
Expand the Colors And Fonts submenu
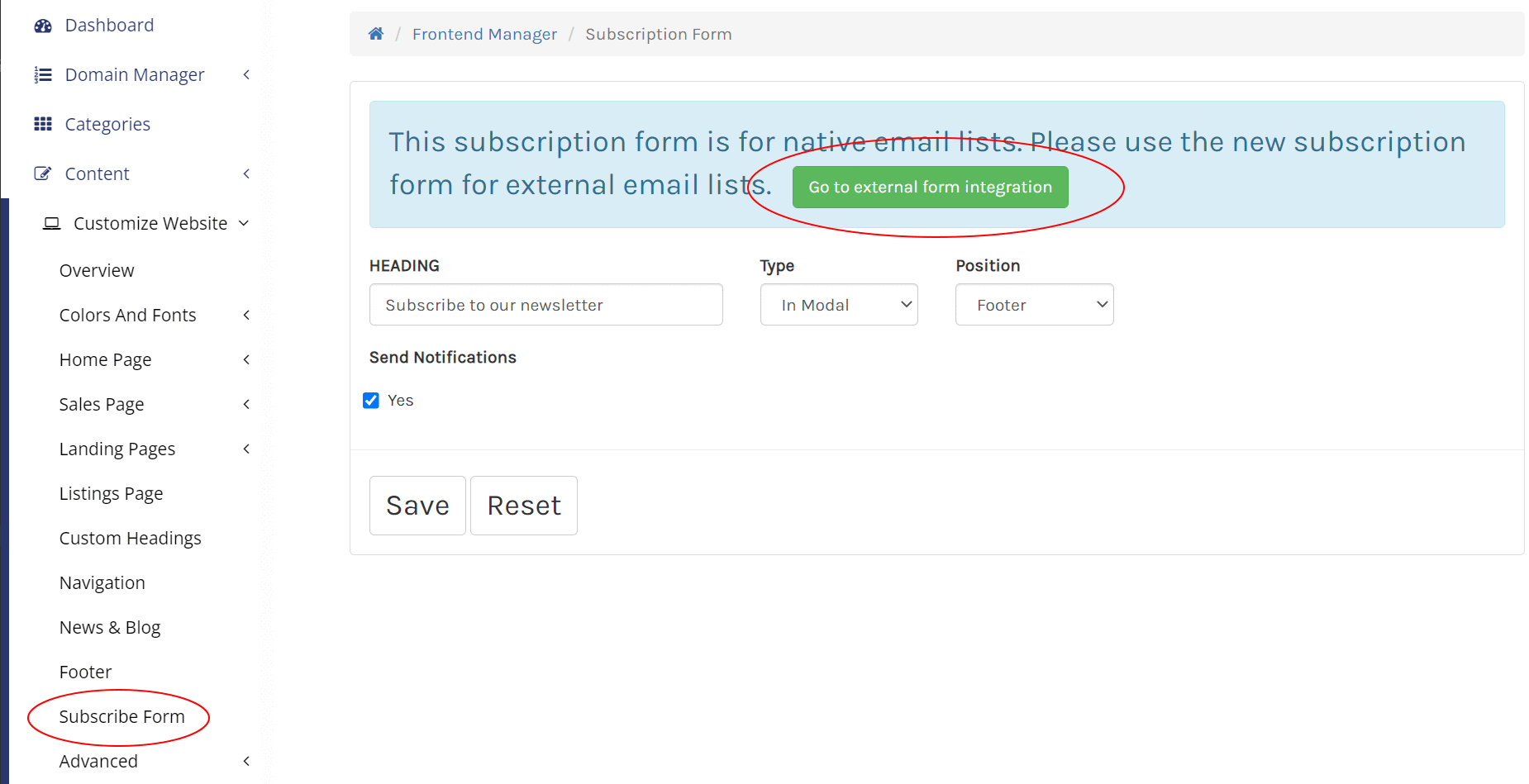[246, 316]
